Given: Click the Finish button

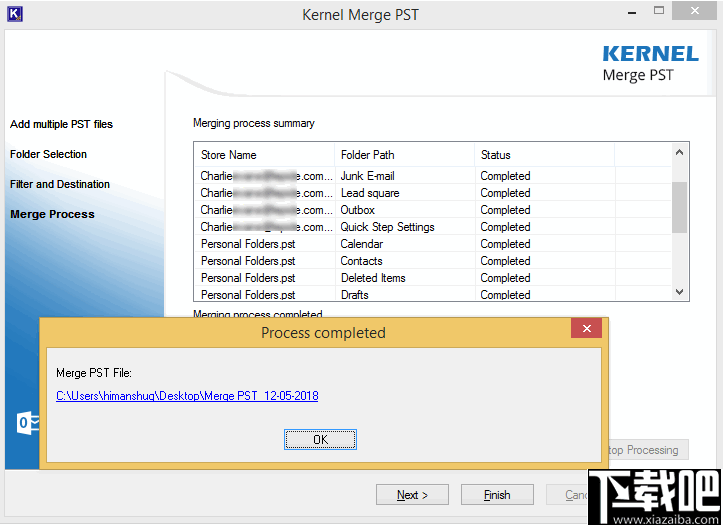Looking at the screenshot, I should pos(497,495).
